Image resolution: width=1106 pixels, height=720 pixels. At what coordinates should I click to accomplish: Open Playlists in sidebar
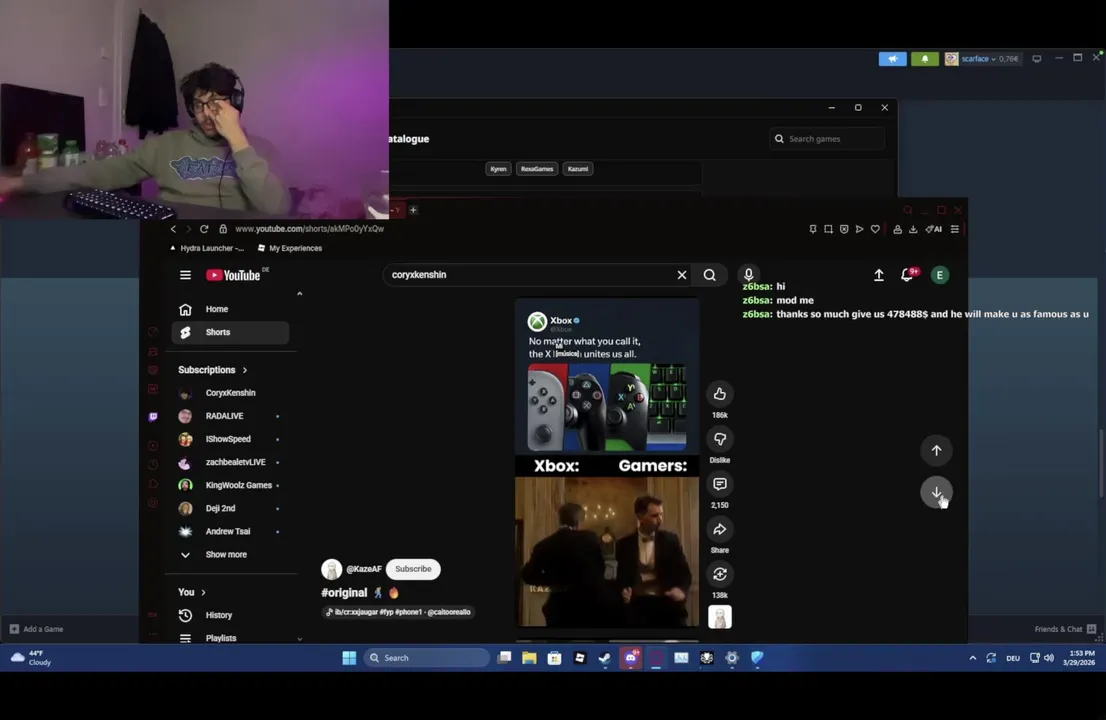point(230,637)
